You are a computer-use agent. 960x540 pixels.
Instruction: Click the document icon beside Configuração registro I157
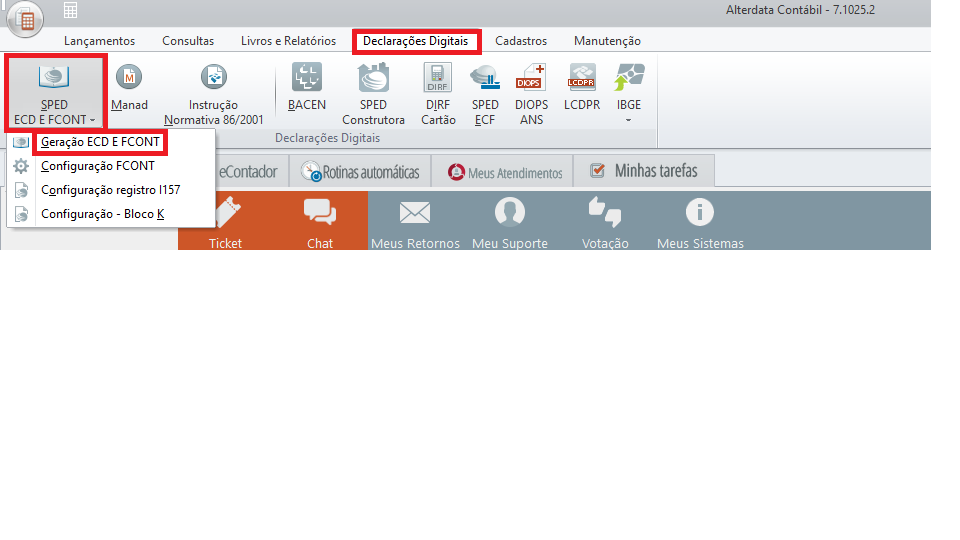pos(21,190)
